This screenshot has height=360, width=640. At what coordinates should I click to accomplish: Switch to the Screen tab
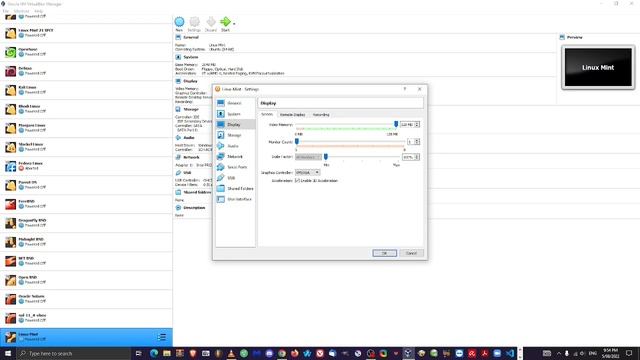point(267,114)
